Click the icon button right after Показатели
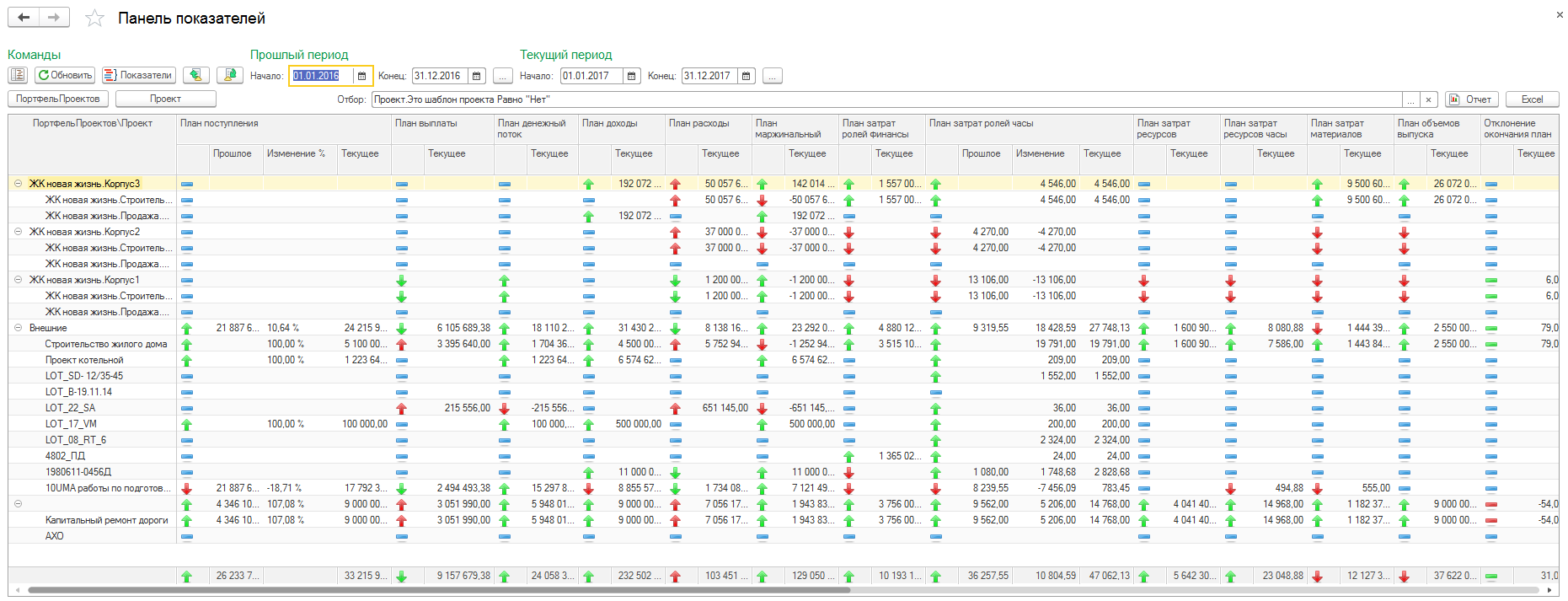Screen dimensions: 1568x601 tap(196, 75)
